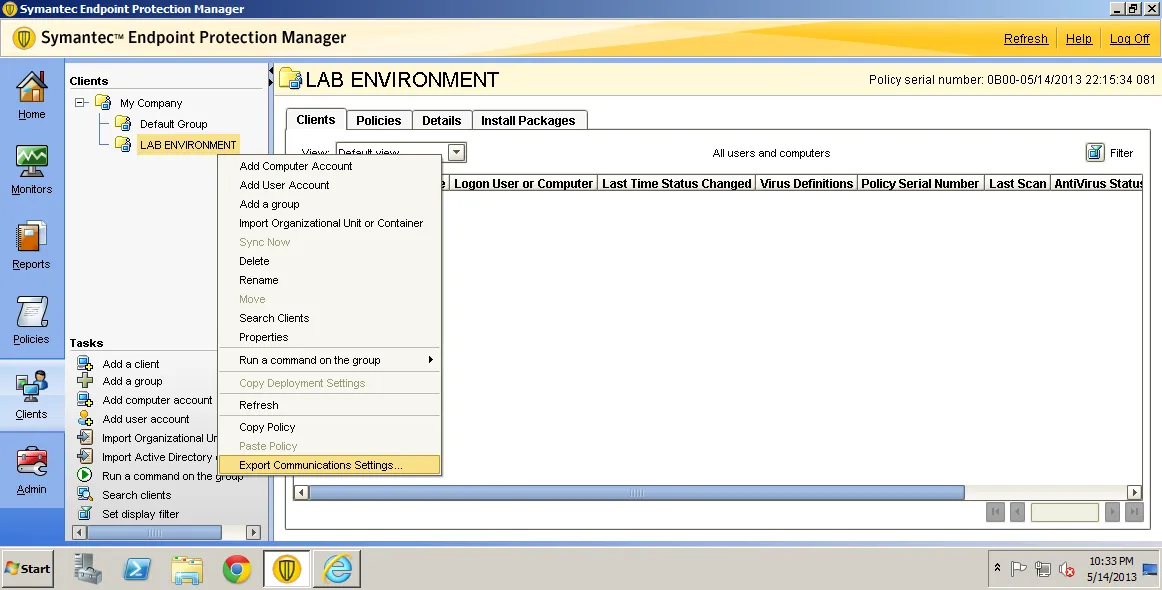Screen dimensions: 1162x590
Task: Open the Monitors section icon
Action: pyautogui.click(x=32, y=161)
